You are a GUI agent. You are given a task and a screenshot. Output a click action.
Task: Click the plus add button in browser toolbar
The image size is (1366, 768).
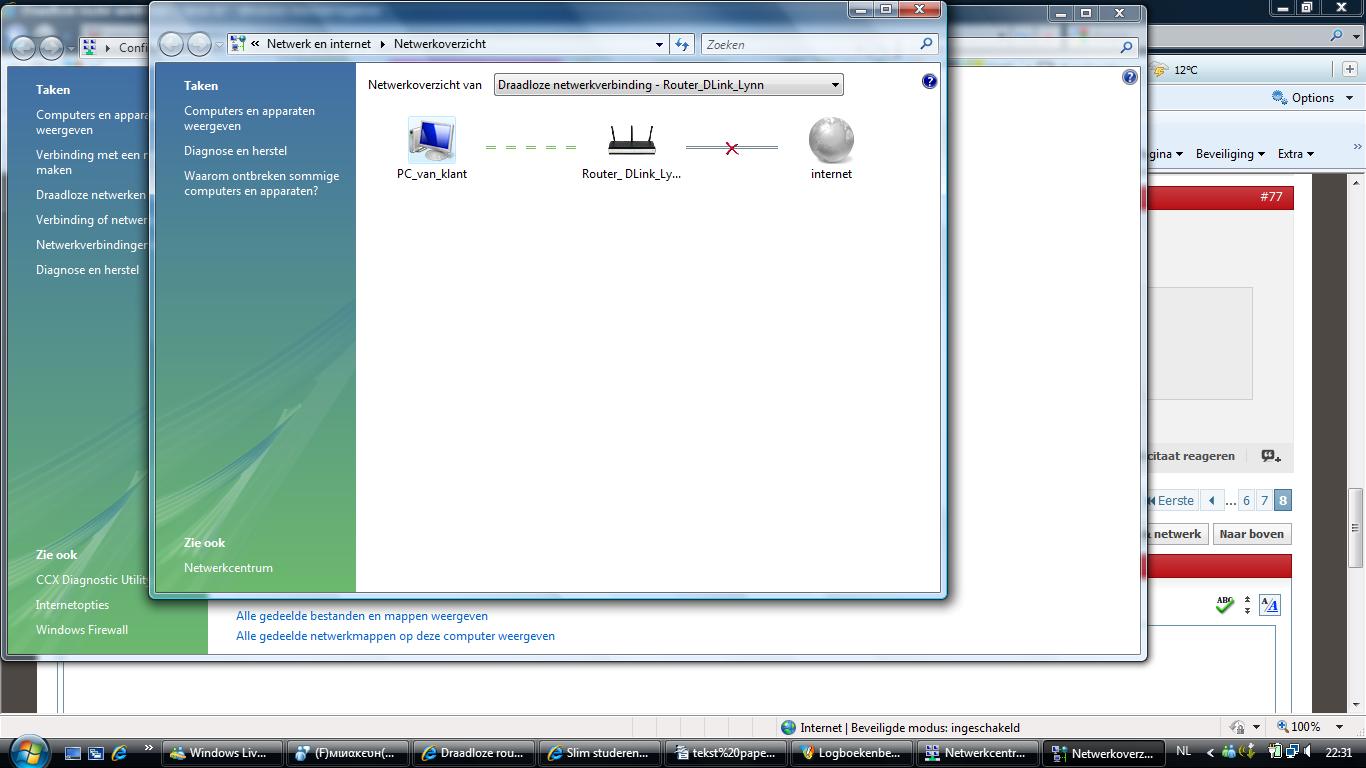pos(1349,69)
